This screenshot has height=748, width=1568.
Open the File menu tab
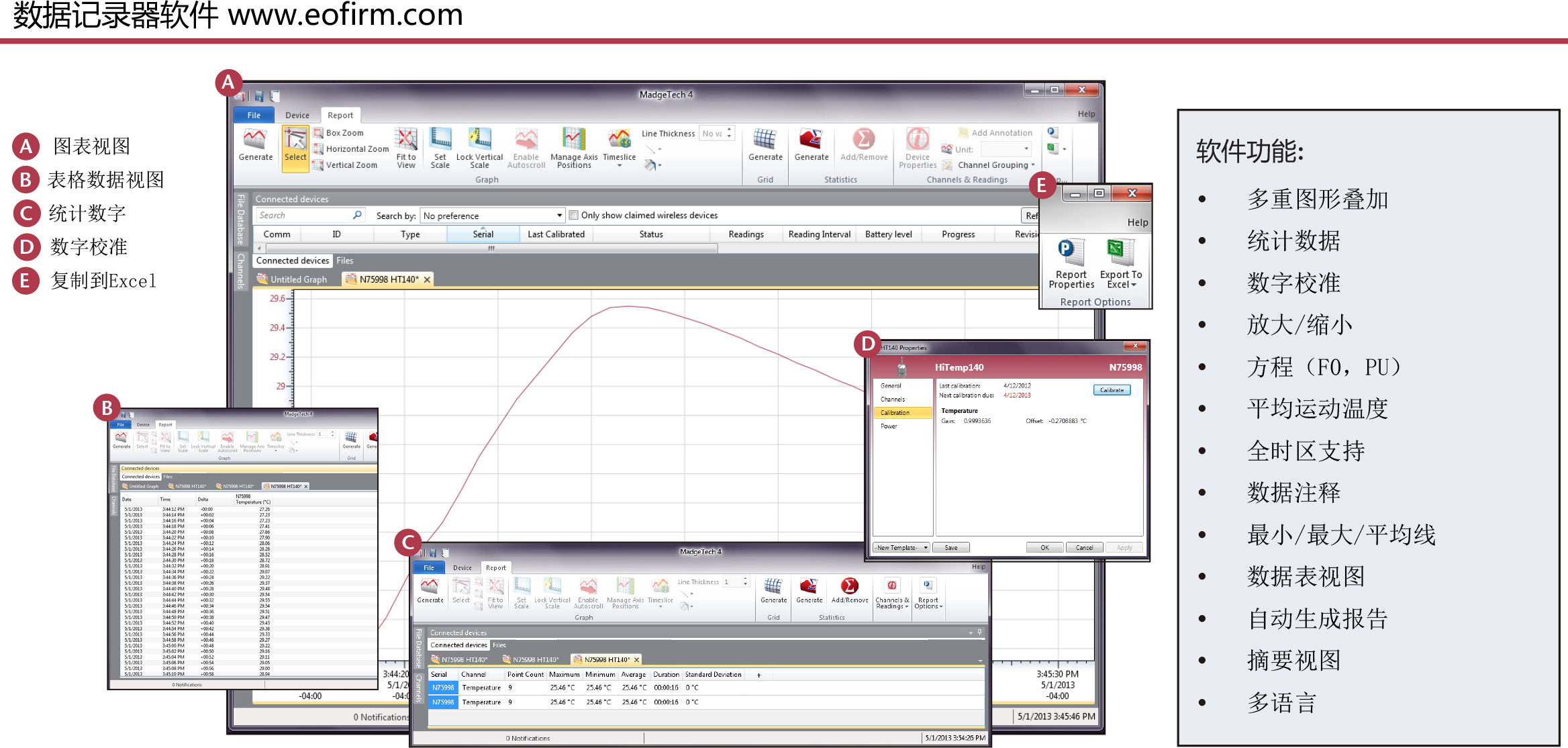pos(254,115)
